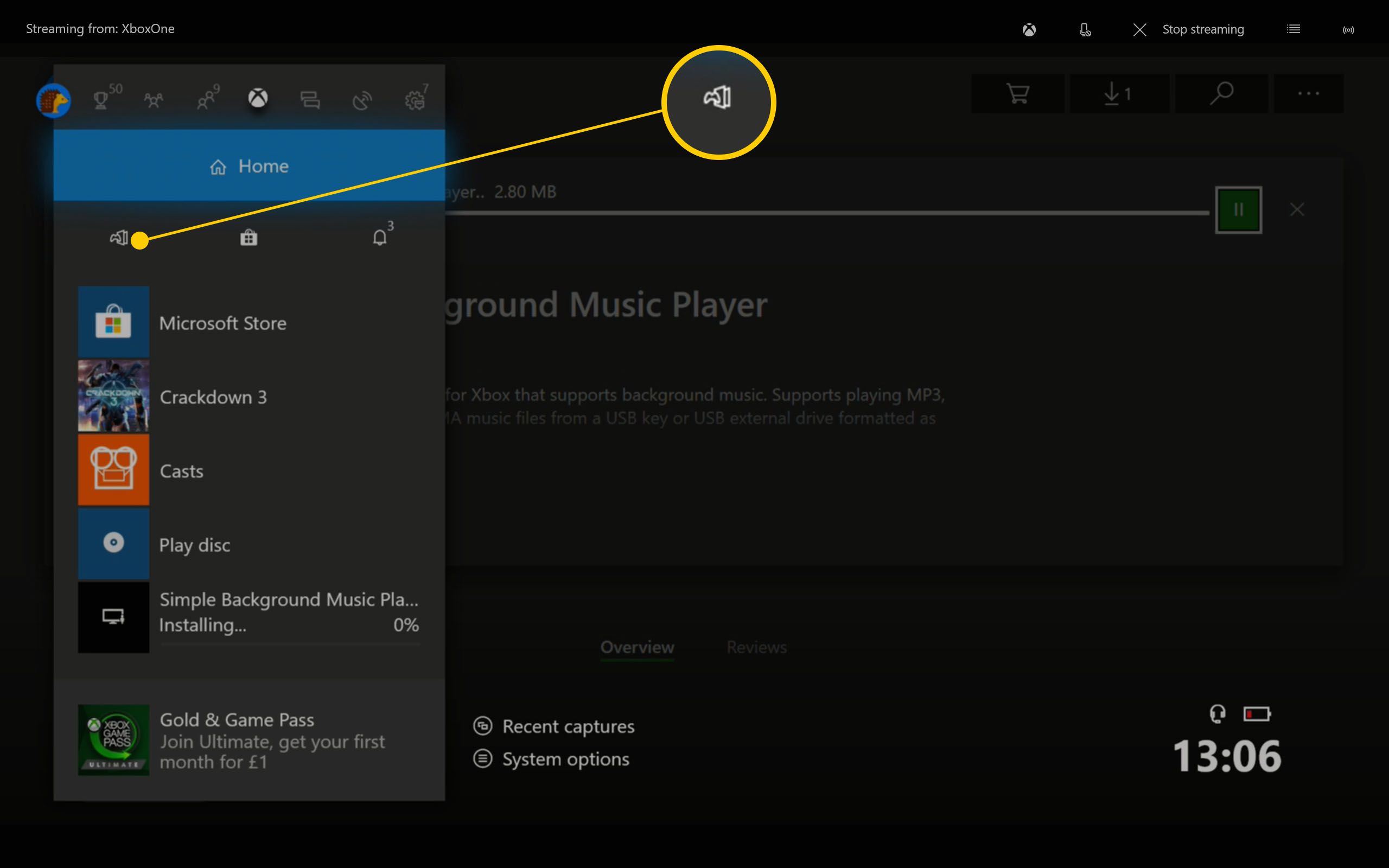Screen dimensions: 1389x868
Task: Click the 2.80 MB download size
Action: (525, 192)
